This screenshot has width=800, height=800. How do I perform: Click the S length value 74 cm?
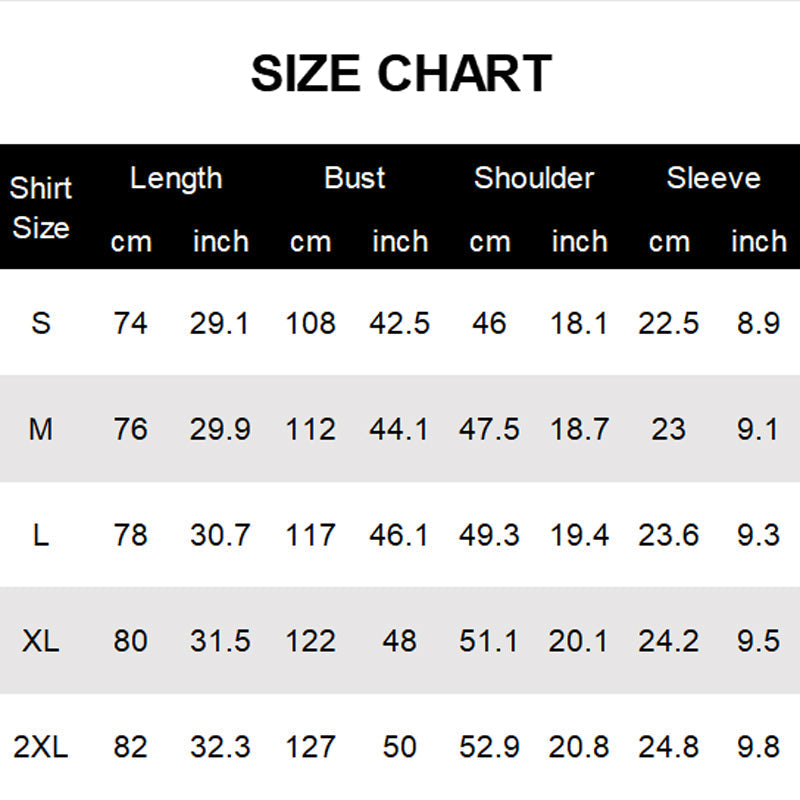pos(130,323)
